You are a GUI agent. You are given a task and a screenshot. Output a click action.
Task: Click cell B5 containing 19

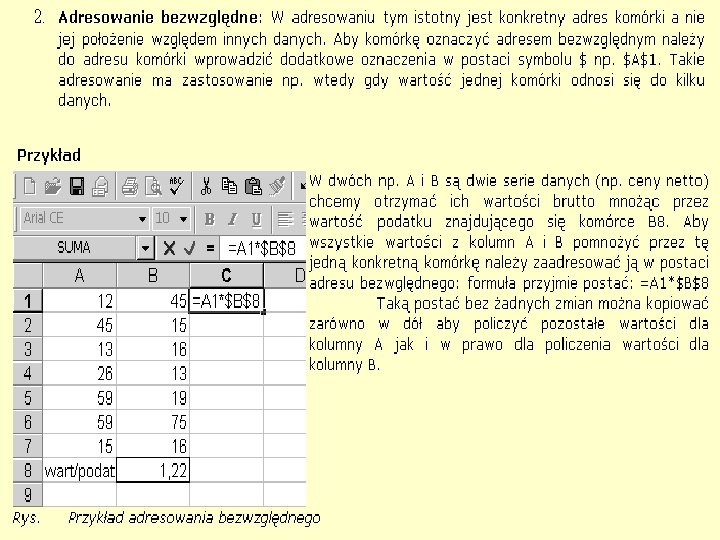click(x=153, y=397)
